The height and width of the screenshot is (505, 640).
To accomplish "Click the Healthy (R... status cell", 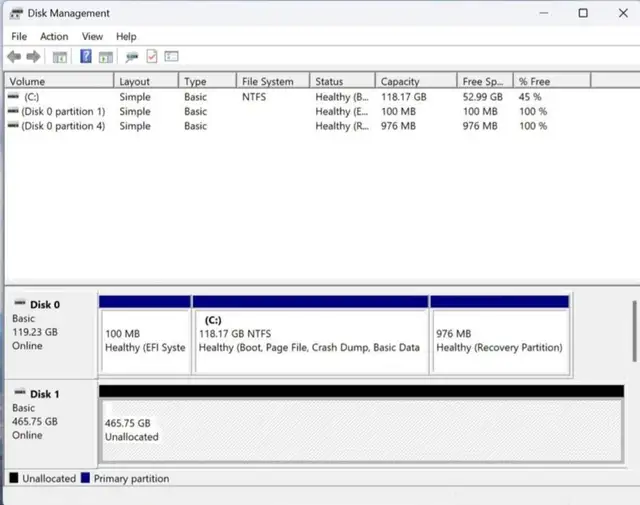I will coord(342,126).
